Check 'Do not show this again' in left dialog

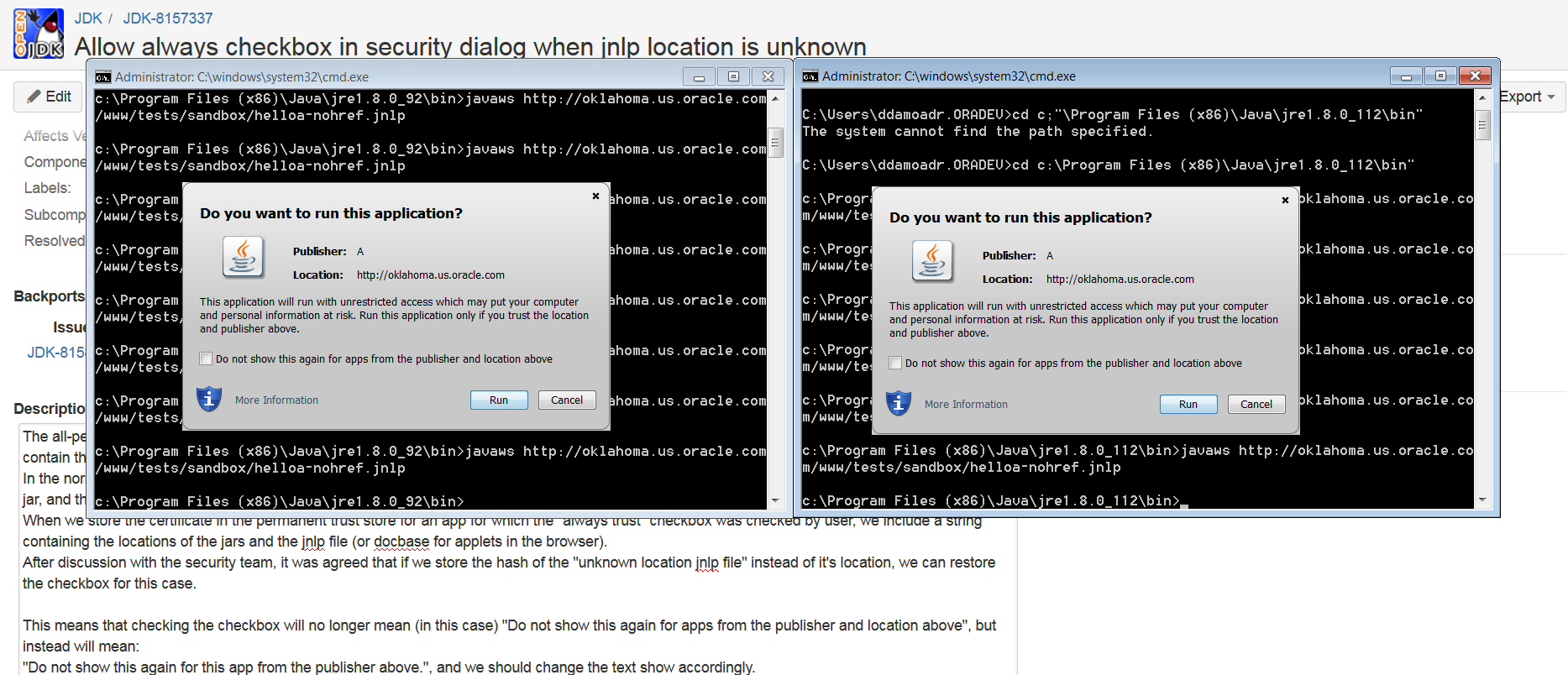[x=206, y=359]
